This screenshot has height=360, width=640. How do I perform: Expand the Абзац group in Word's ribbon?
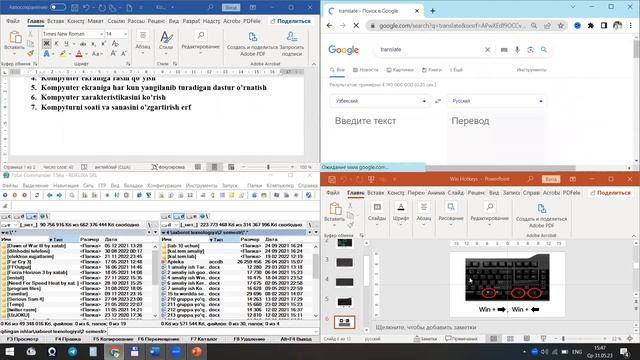tap(143, 43)
